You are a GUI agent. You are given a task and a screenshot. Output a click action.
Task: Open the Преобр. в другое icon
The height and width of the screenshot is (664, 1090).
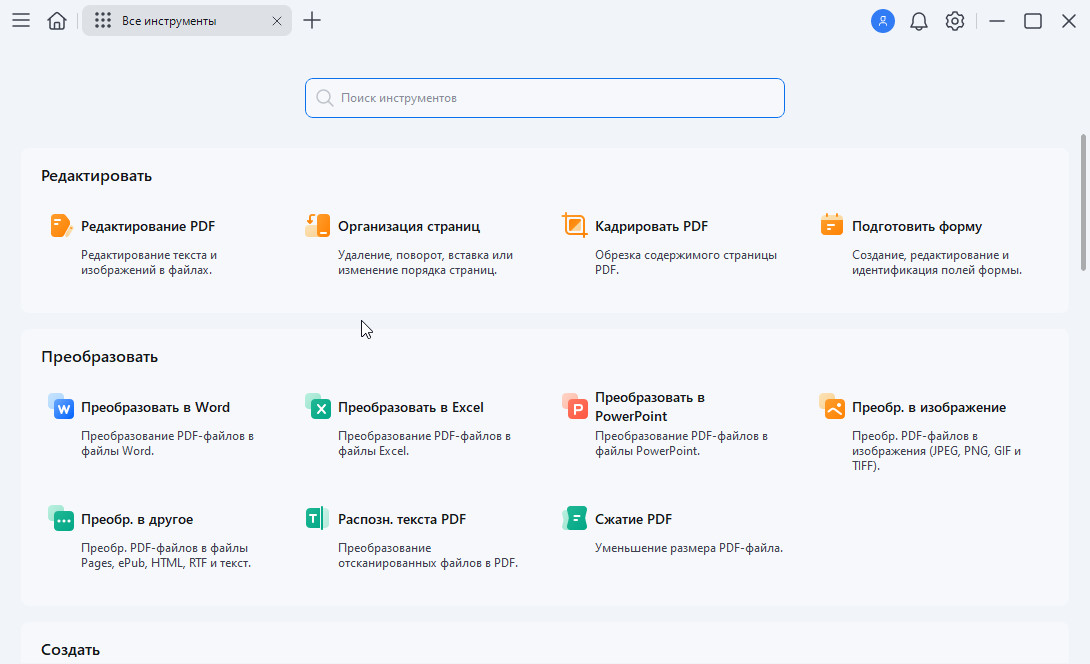(61, 519)
